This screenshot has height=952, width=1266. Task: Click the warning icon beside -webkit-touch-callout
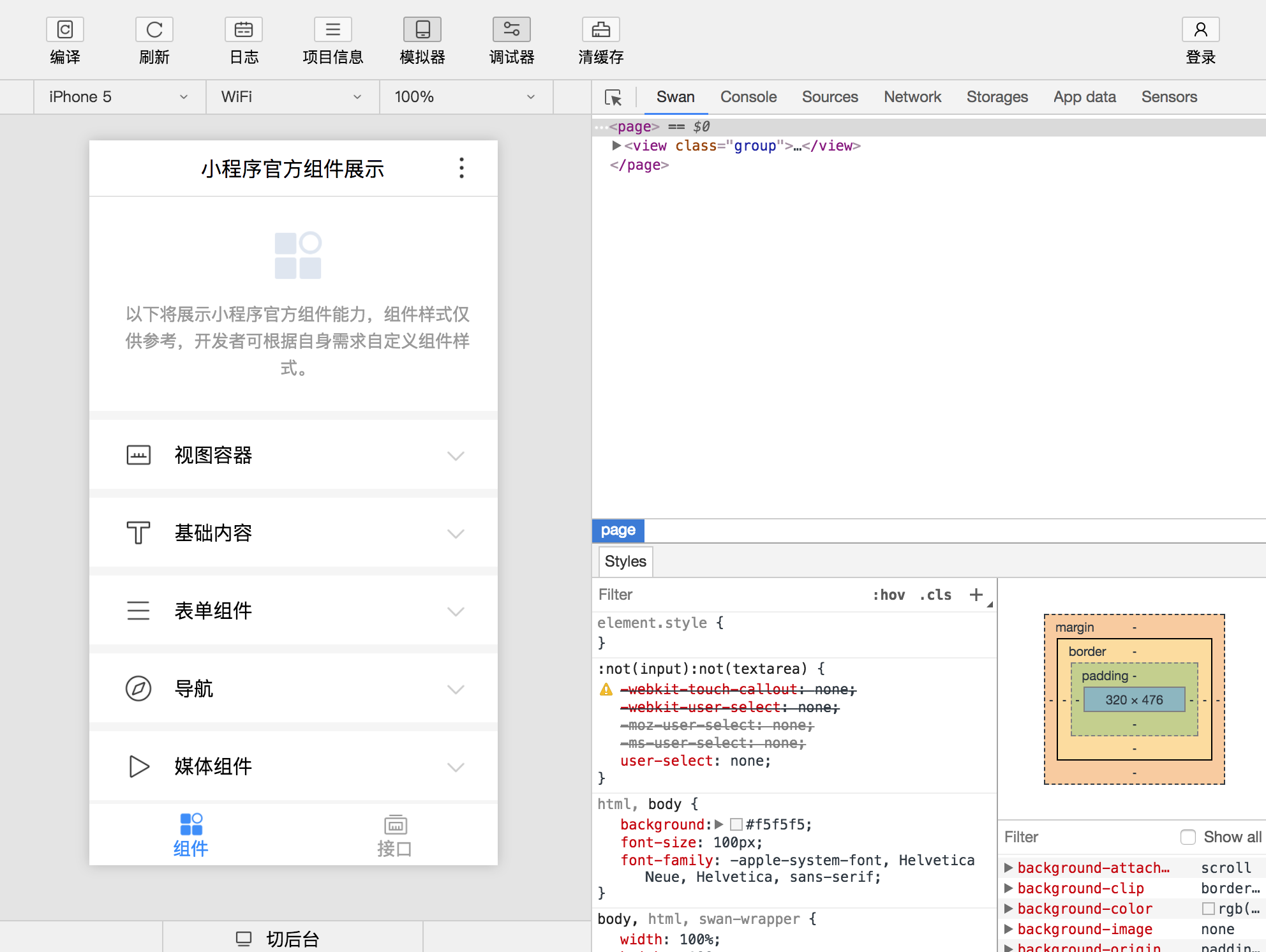(606, 690)
